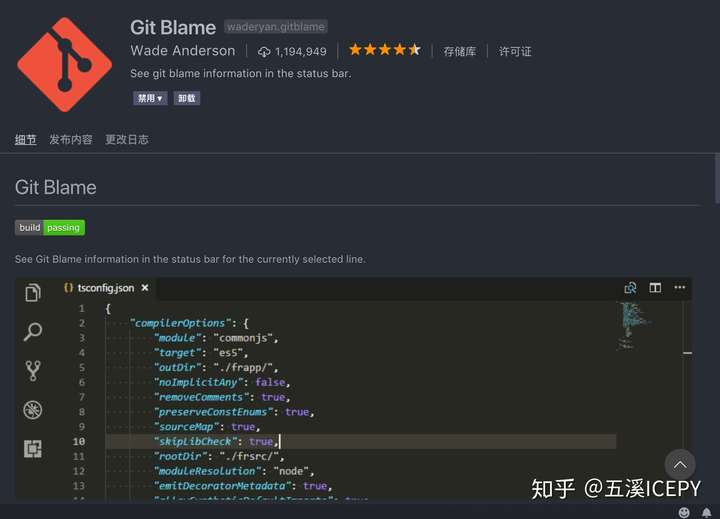The height and width of the screenshot is (519, 720).
Task: Close the tsconfig.json tab
Action: click(145, 288)
